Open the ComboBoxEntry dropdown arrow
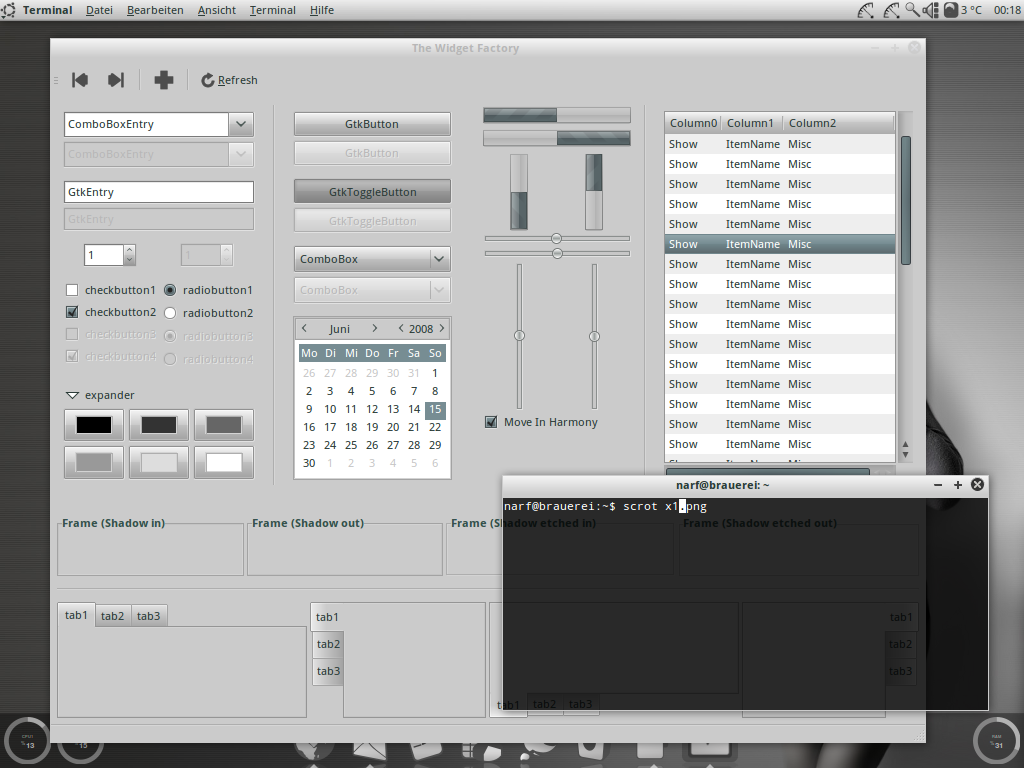1024x768 pixels. [241, 124]
